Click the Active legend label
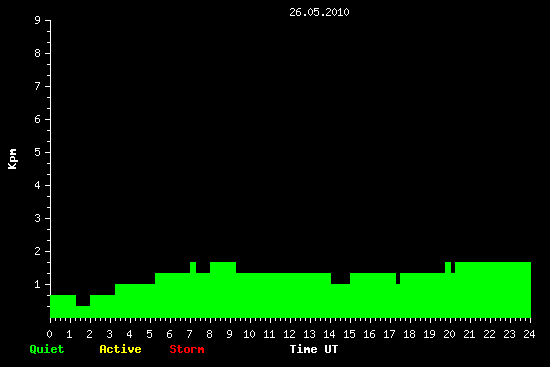550x367 pixels. 120,349
